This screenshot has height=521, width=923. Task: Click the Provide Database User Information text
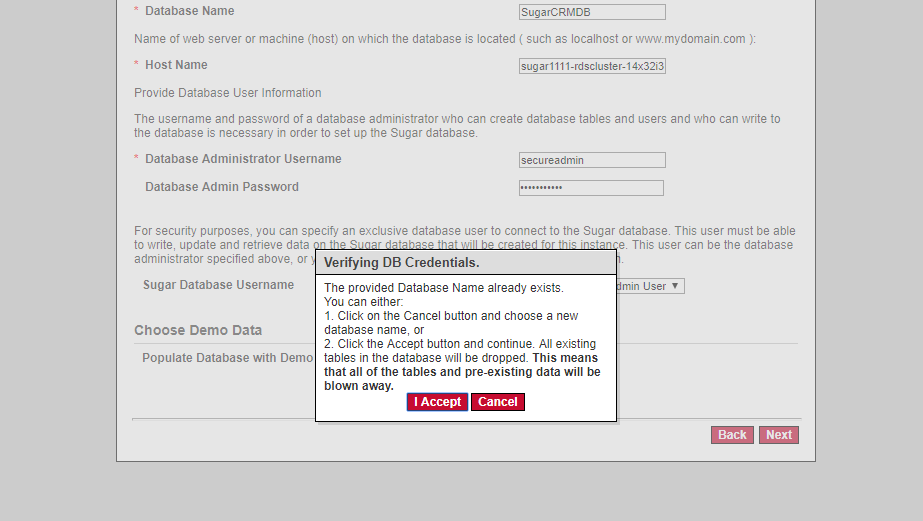pos(228,93)
